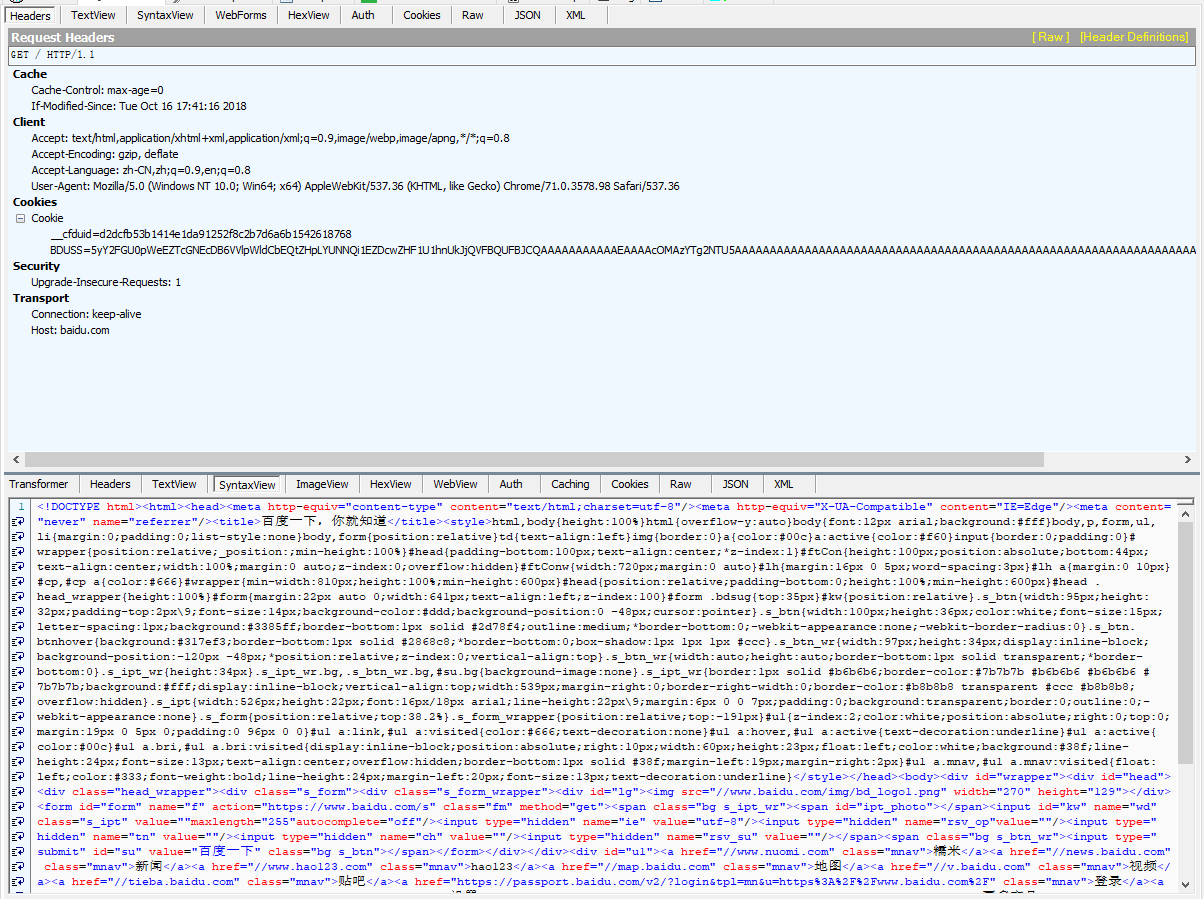
Task: Click the request headers horizontal scrollbar
Action: pyautogui.click(x=533, y=460)
